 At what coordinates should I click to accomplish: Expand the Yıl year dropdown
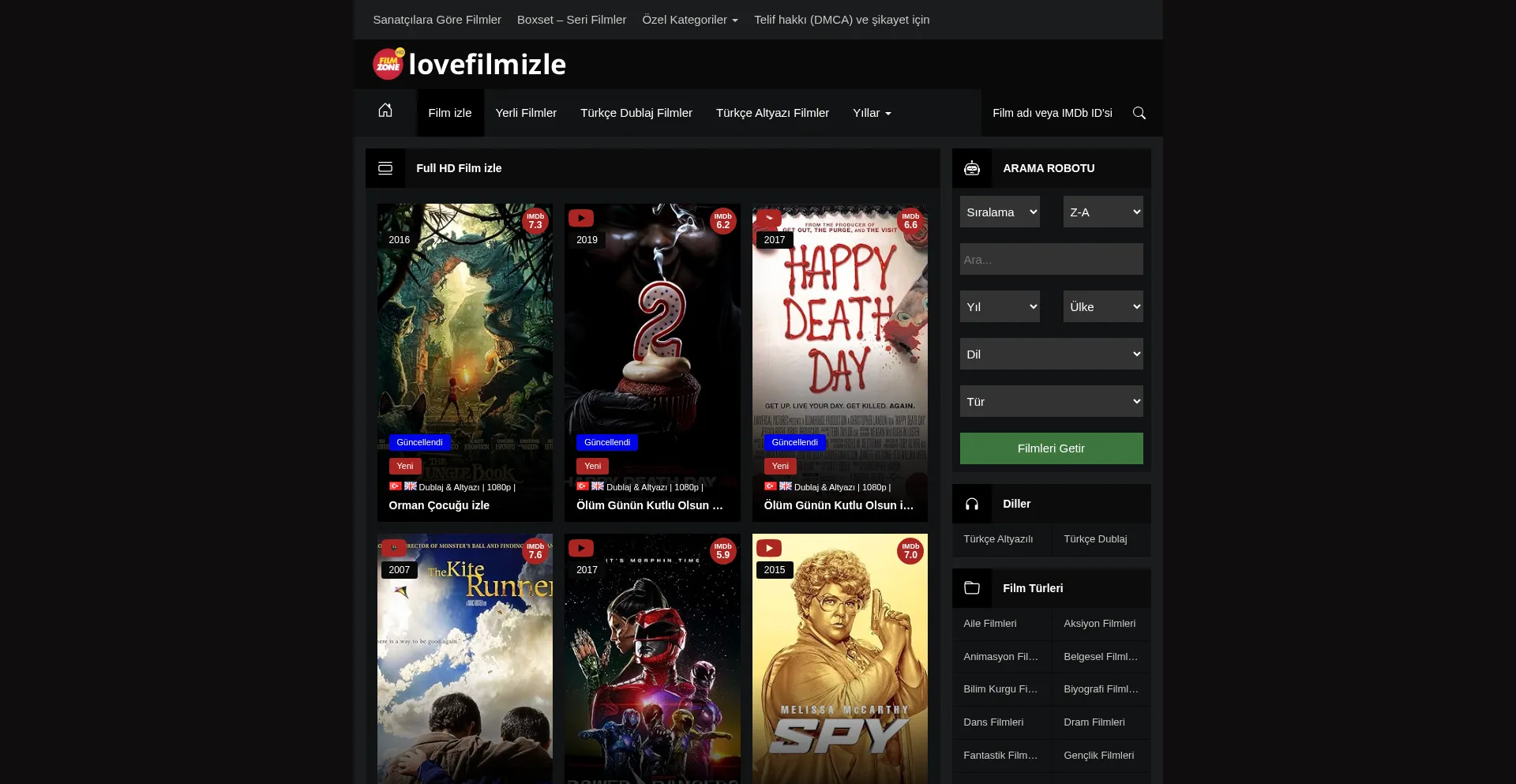coord(1000,306)
